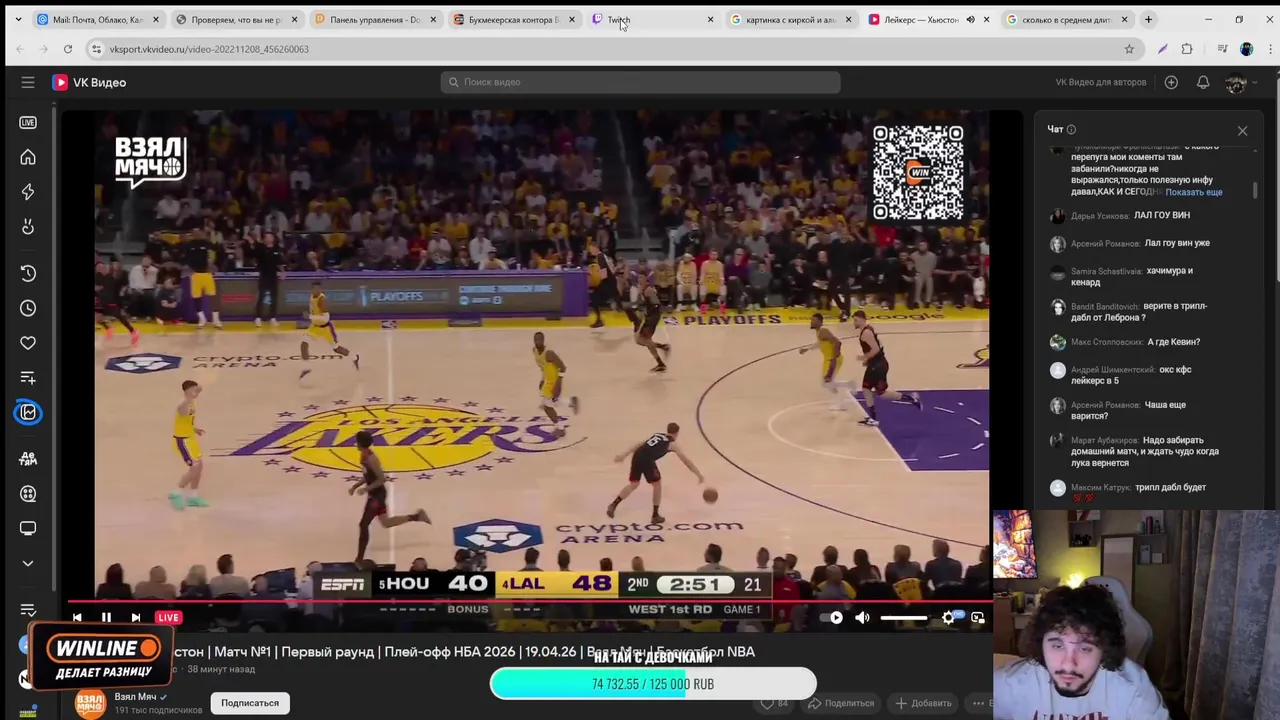Open a new browser tab
The width and height of the screenshot is (1280, 720).
1148,19
